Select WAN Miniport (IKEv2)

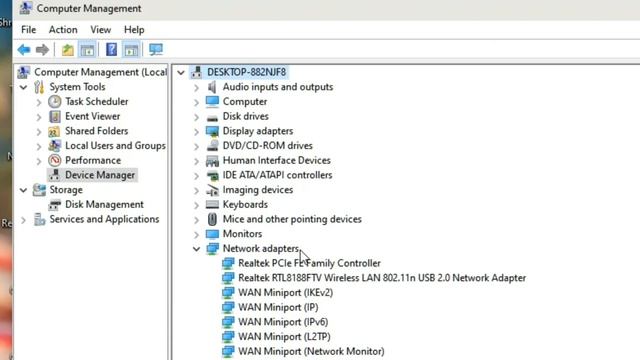coord(285,293)
